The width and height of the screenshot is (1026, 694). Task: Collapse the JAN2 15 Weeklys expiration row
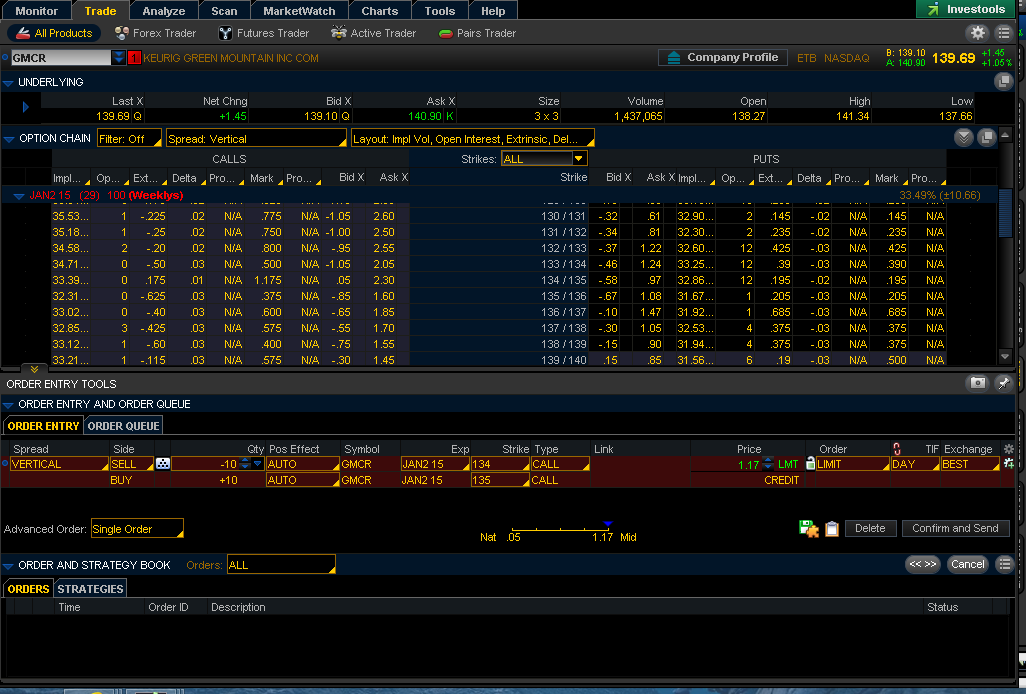point(19,196)
